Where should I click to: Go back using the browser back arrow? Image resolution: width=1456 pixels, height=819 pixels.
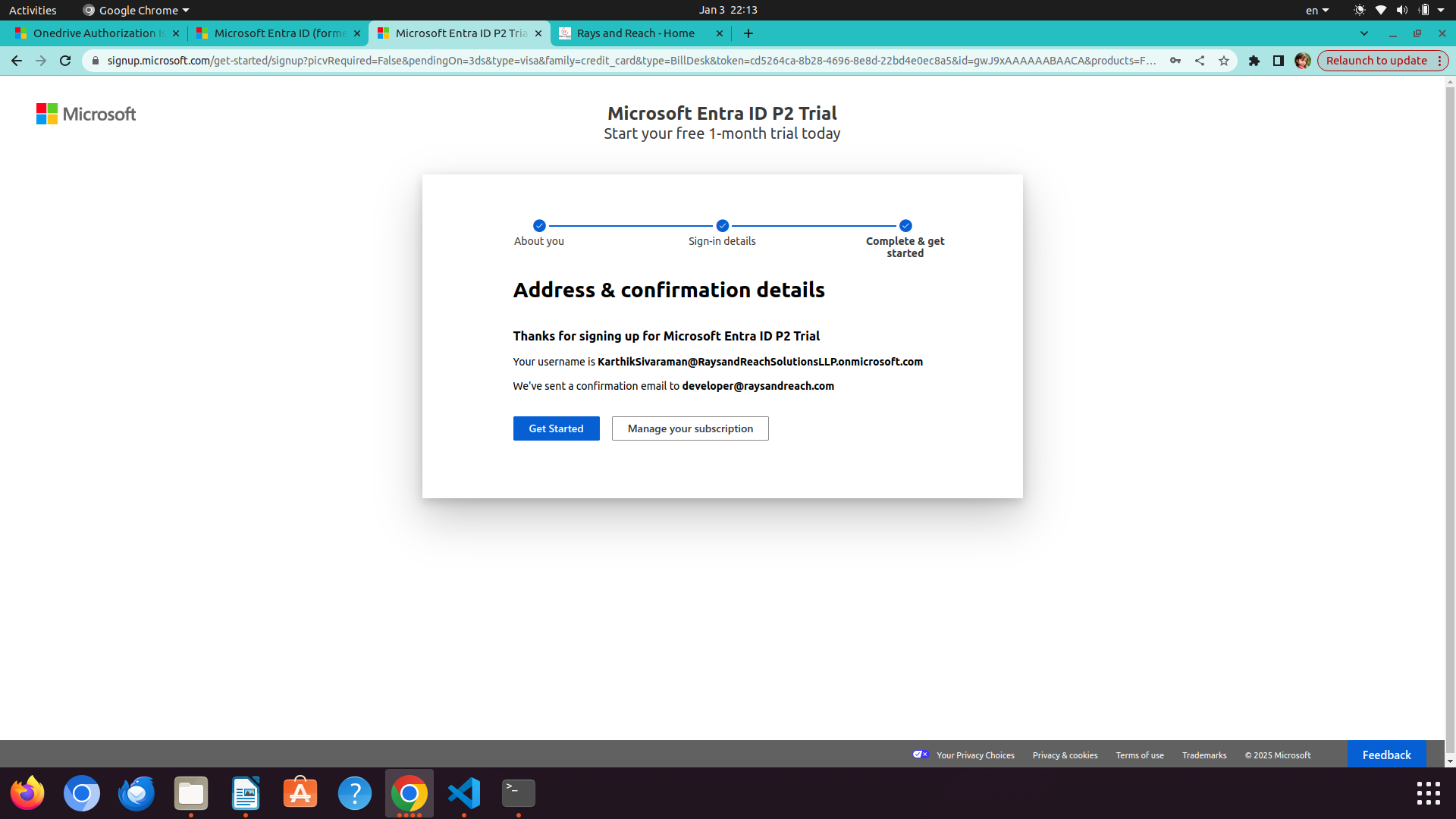pyautogui.click(x=17, y=61)
